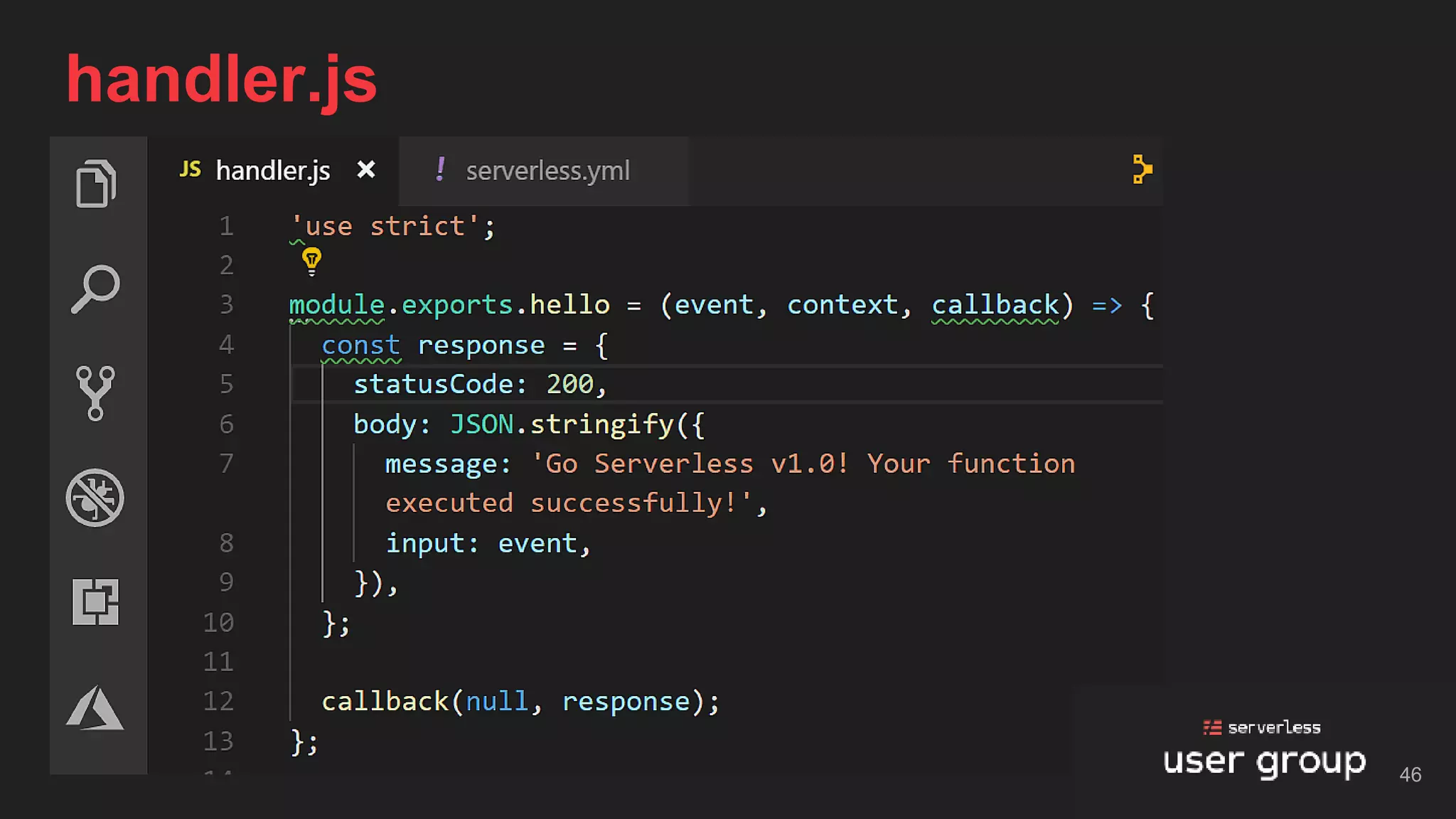Image resolution: width=1456 pixels, height=819 pixels.
Task: Click the callback call on line 12
Action: click(385, 702)
